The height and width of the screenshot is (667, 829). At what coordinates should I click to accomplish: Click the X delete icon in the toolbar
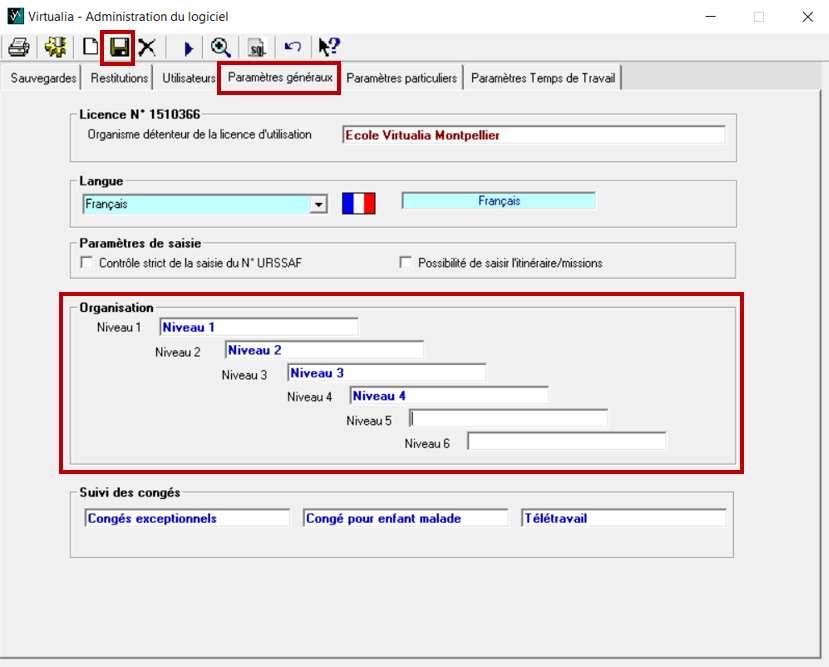click(x=147, y=47)
